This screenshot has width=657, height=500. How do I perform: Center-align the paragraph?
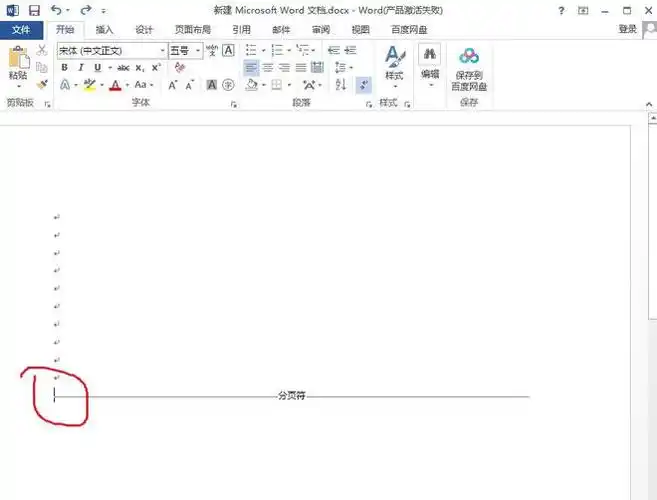[x=267, y=67]
